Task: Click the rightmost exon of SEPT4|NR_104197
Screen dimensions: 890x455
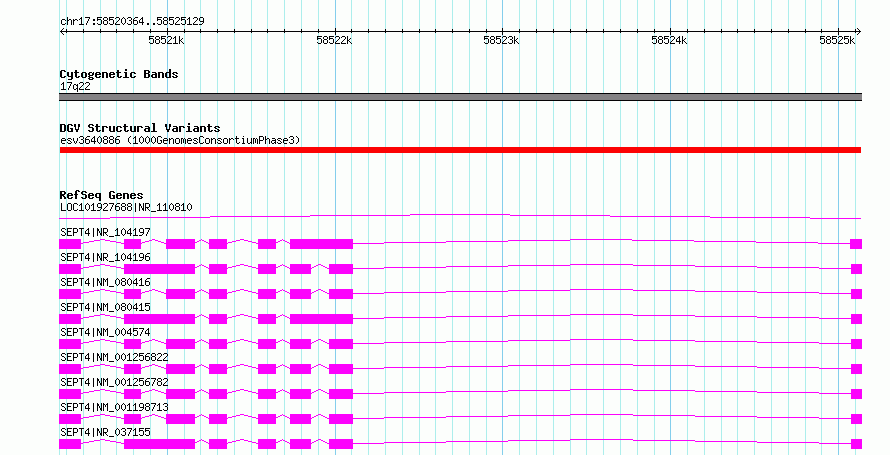Action: (856, 244)
